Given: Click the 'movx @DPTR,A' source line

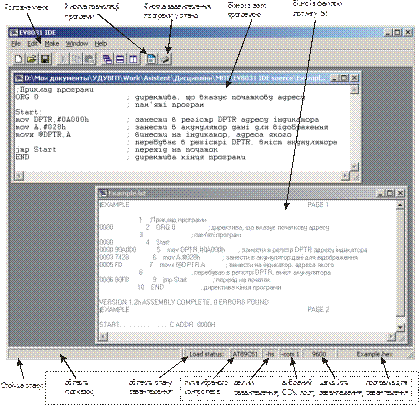Looking at the screenshot, I should coord(43,134).
